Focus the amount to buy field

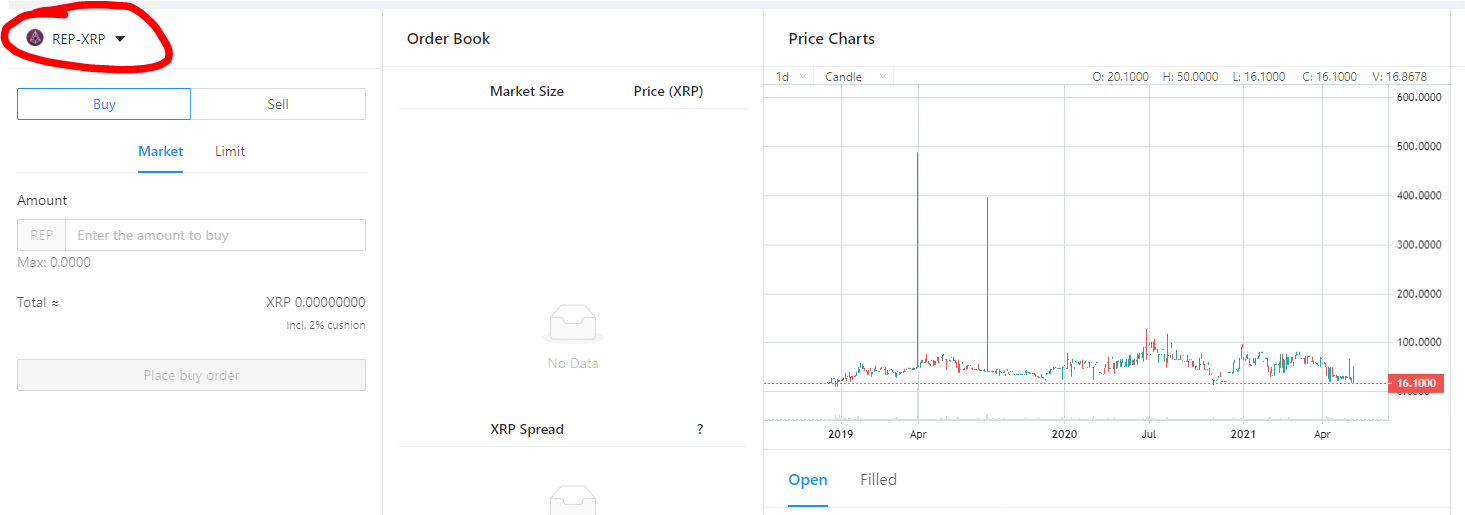215,235
